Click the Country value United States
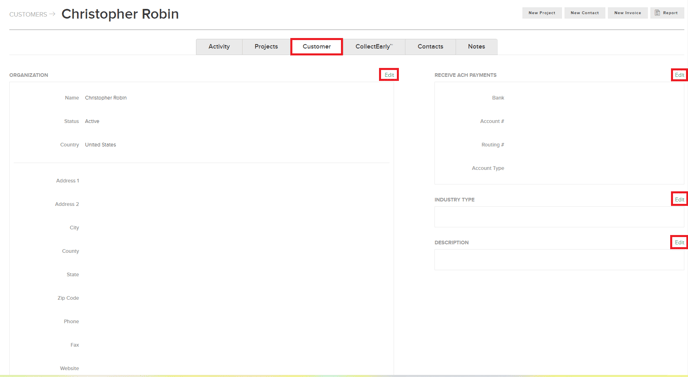 [x=100, y=145]
